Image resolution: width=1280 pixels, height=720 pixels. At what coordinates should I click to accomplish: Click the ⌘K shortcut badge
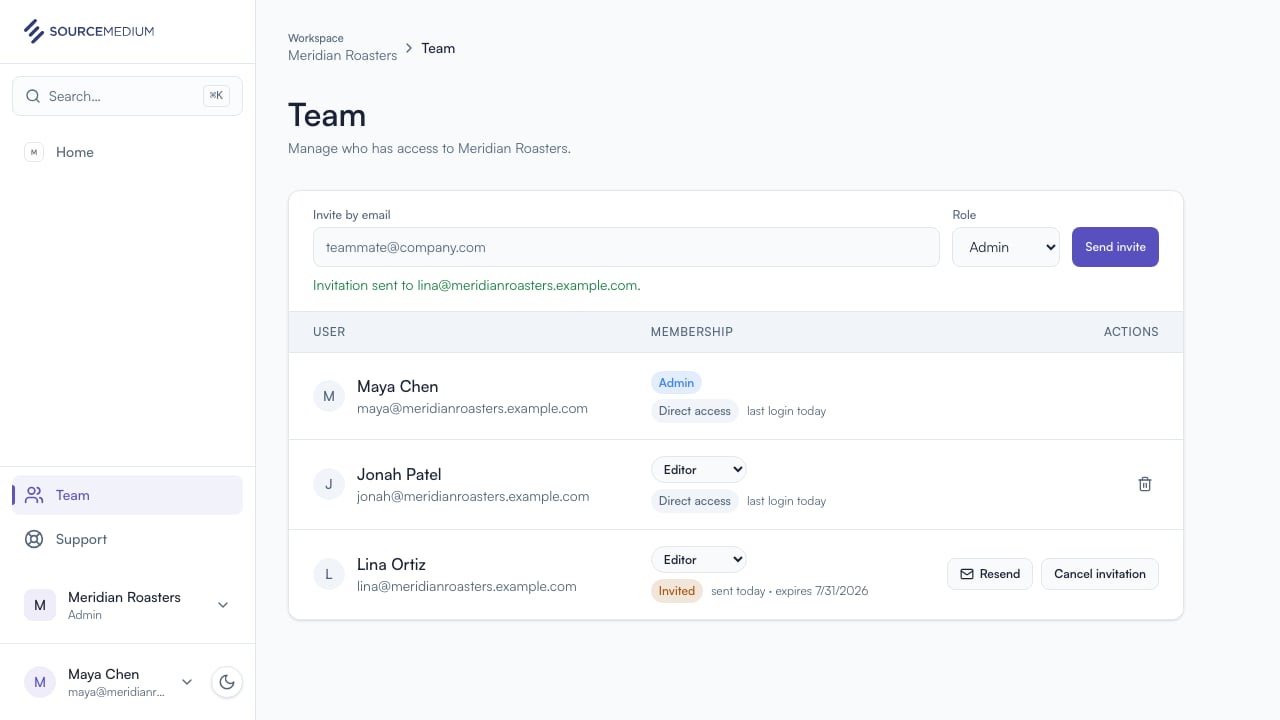(216, 96)
